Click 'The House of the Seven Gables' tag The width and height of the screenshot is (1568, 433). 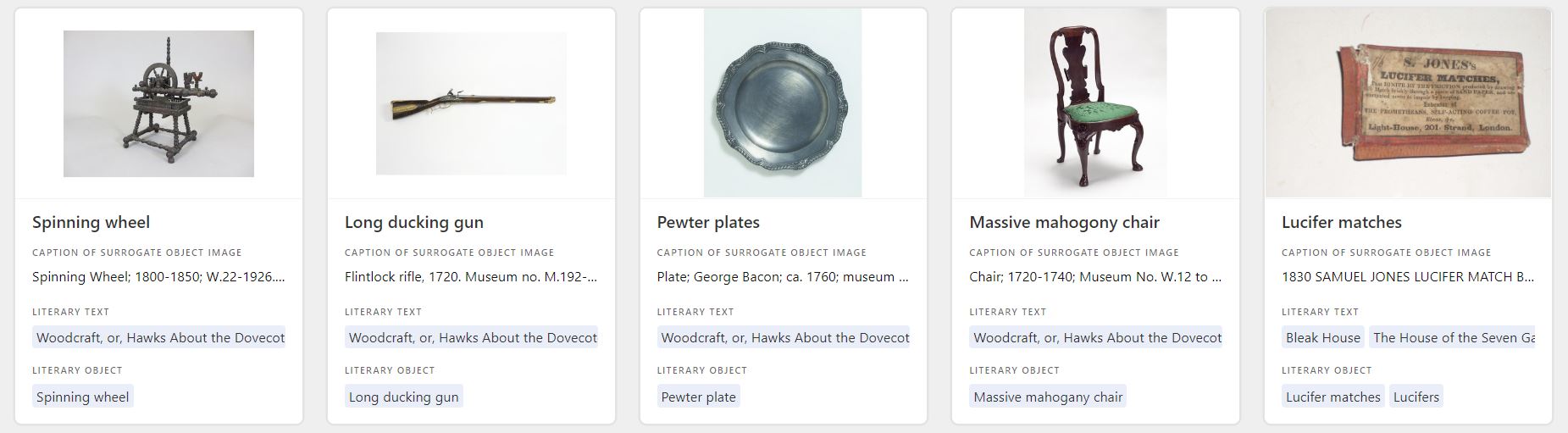coord(1452,337)
